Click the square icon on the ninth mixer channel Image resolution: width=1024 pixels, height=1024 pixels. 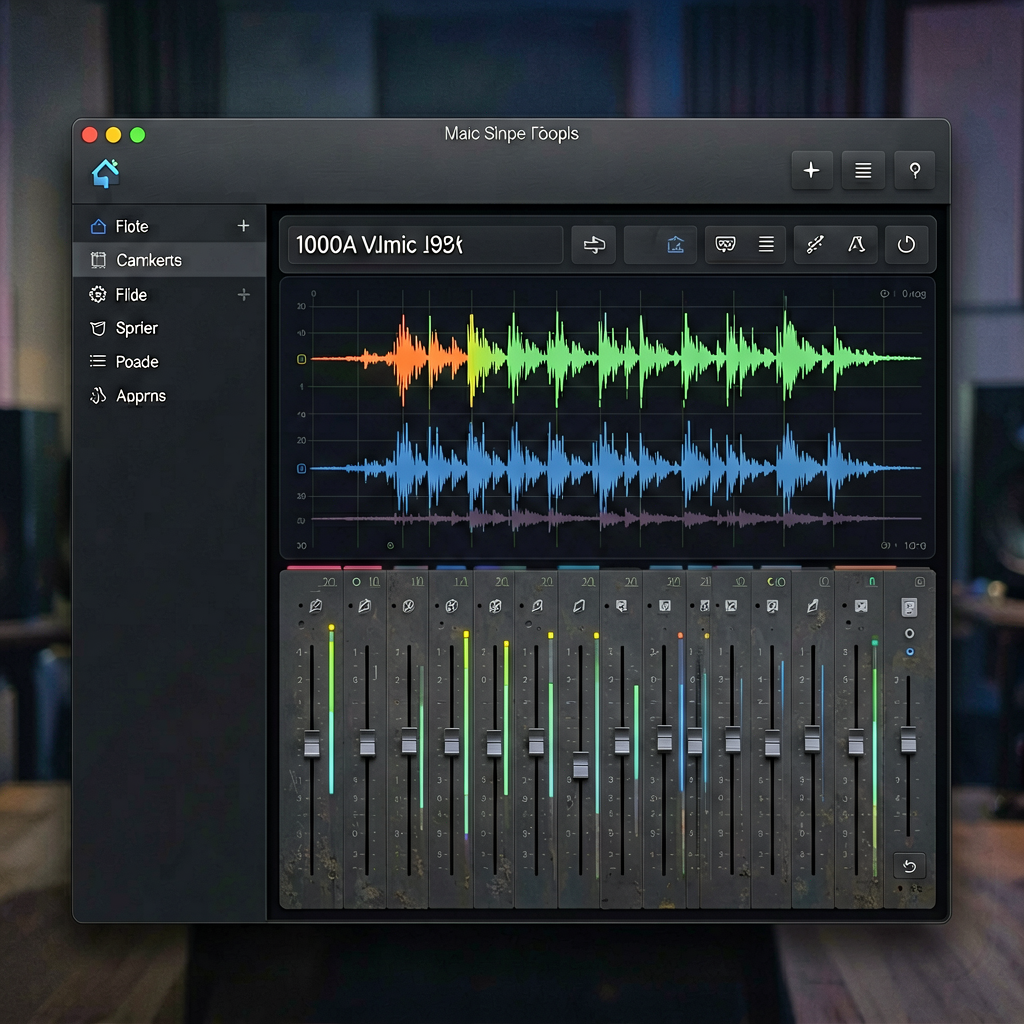pos(664,606)
